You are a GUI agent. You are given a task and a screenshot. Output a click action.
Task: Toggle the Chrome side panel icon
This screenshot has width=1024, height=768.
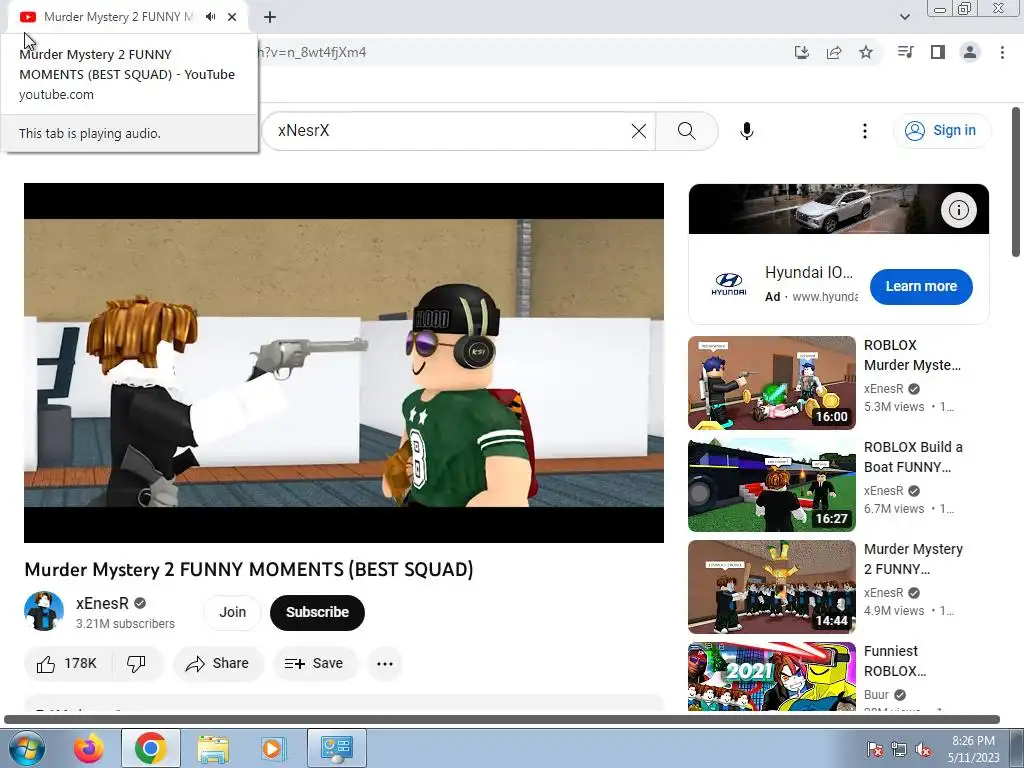938,52
